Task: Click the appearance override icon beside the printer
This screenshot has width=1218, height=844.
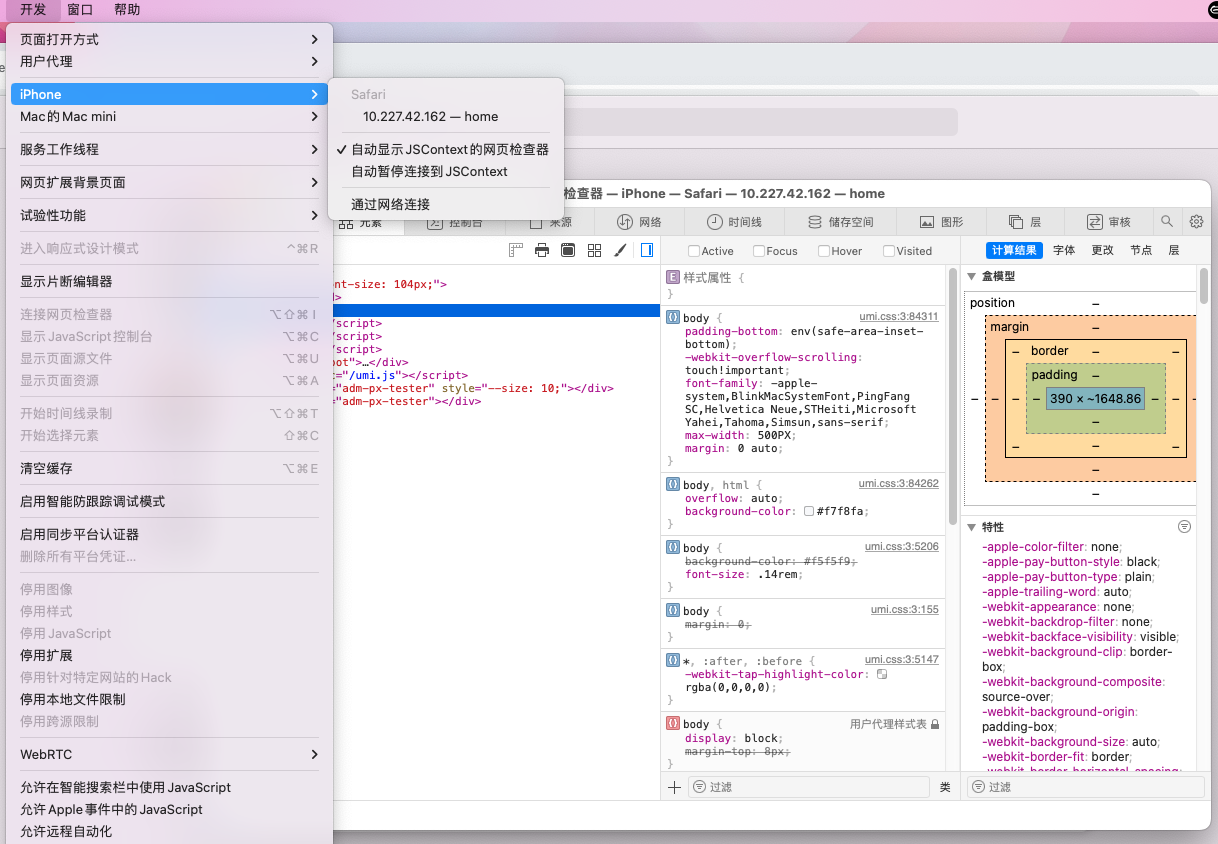Action: [568, 250]
